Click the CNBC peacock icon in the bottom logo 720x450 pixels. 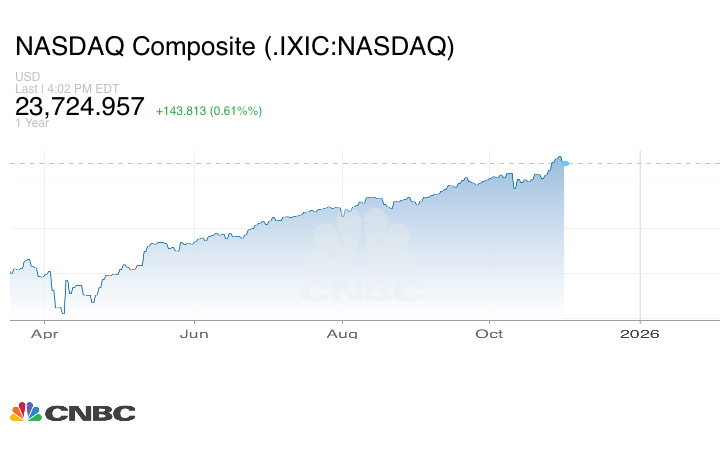25,412
